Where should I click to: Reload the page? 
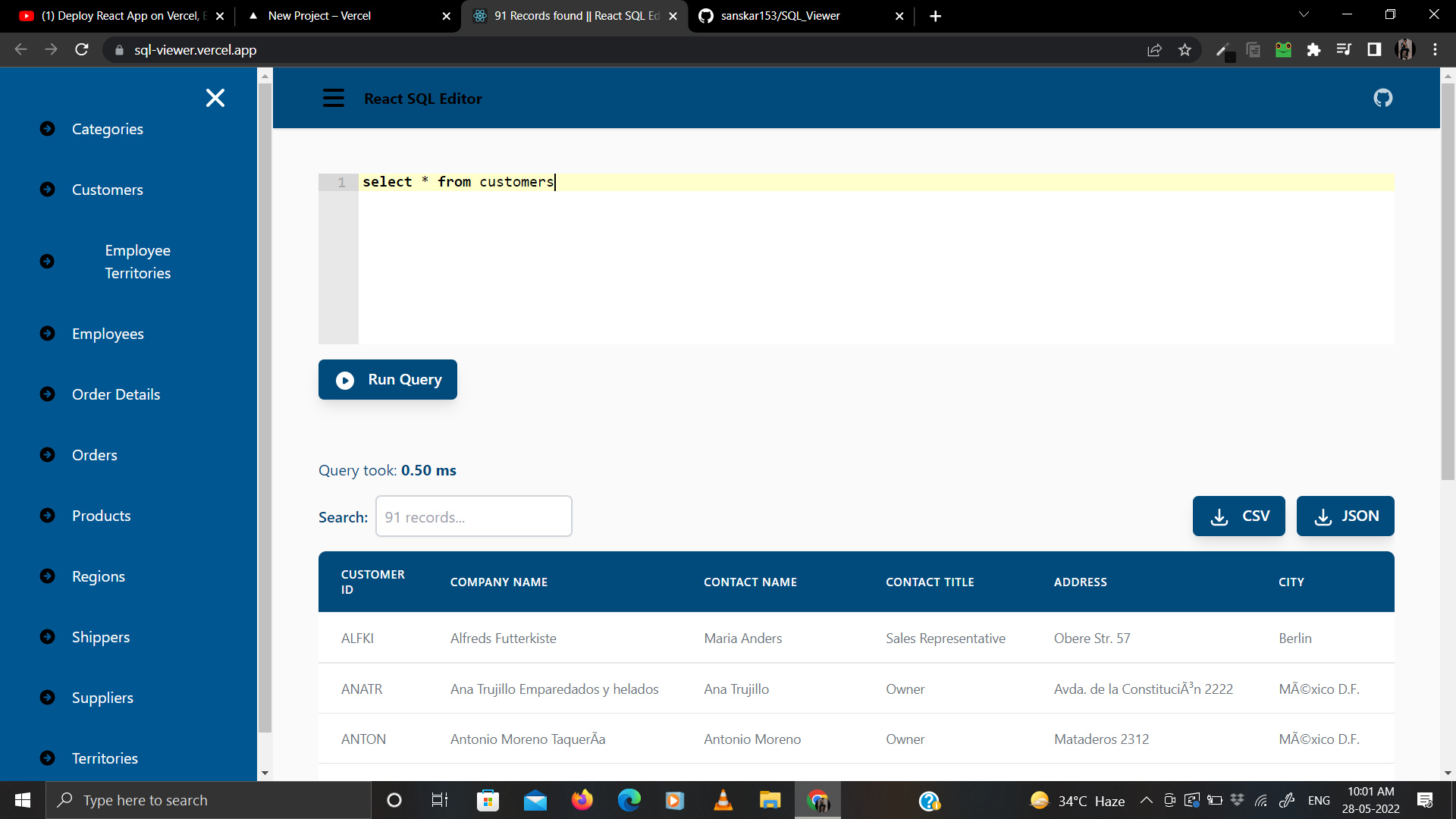[x=81, y=49]
